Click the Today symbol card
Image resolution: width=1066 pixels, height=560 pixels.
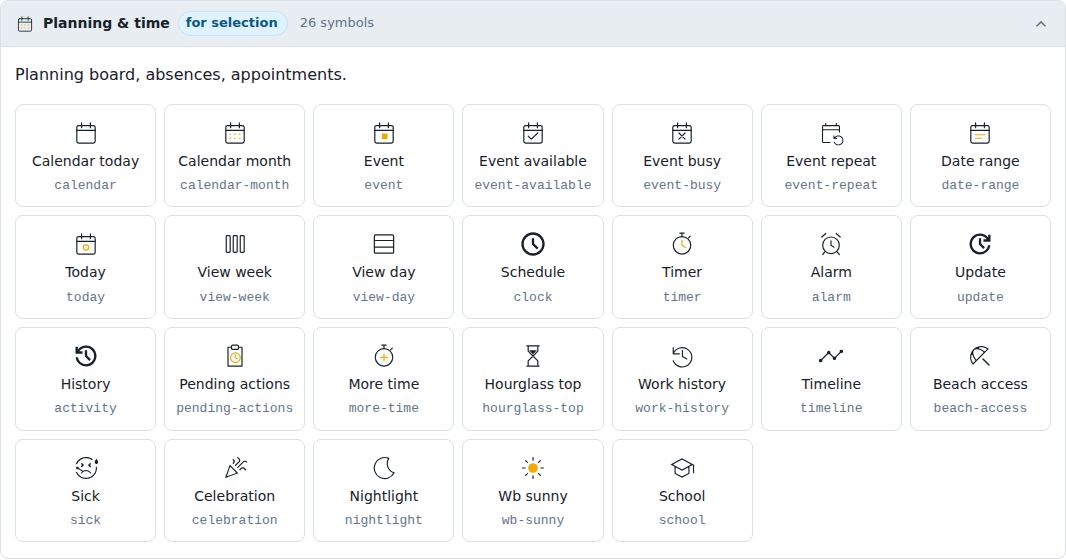[x=86, y=267]
